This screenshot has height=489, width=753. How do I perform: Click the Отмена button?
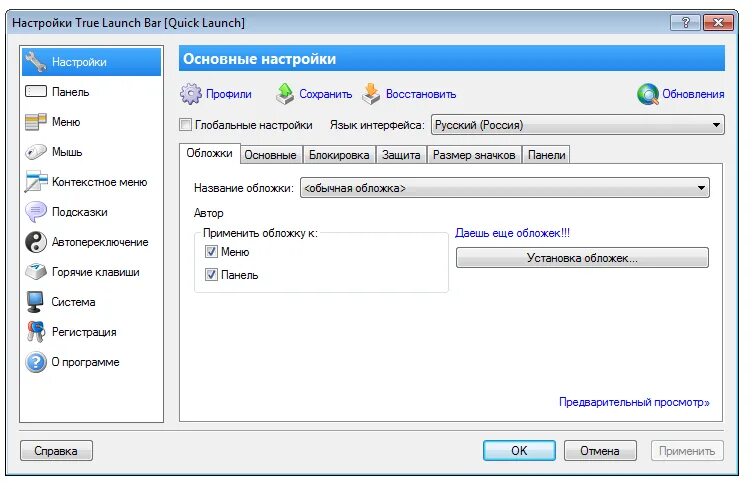(600, 451)
